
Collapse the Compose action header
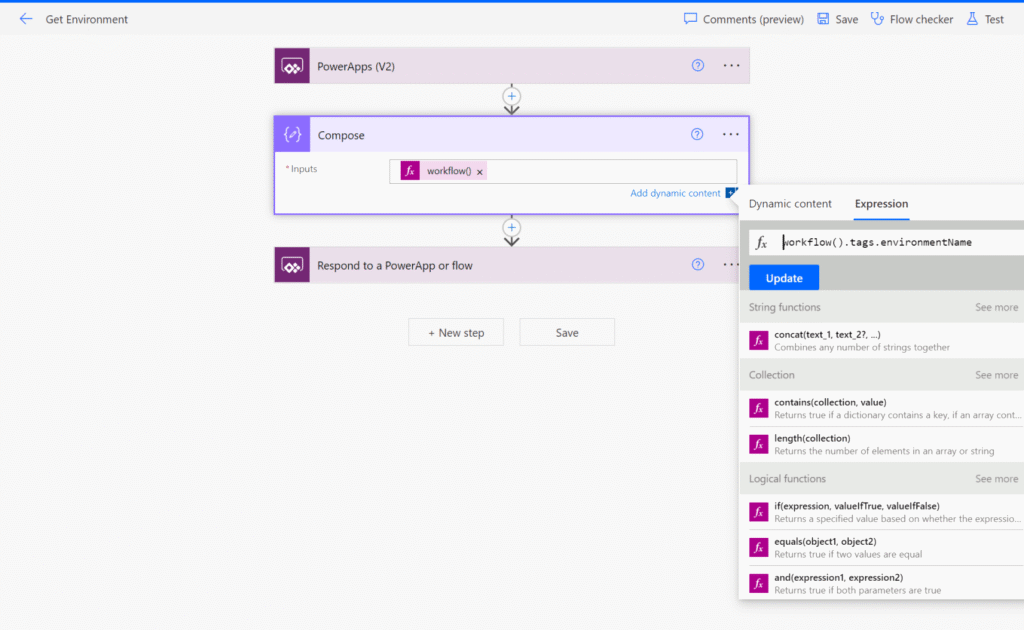pyautogui.click(x=512, y=134)
